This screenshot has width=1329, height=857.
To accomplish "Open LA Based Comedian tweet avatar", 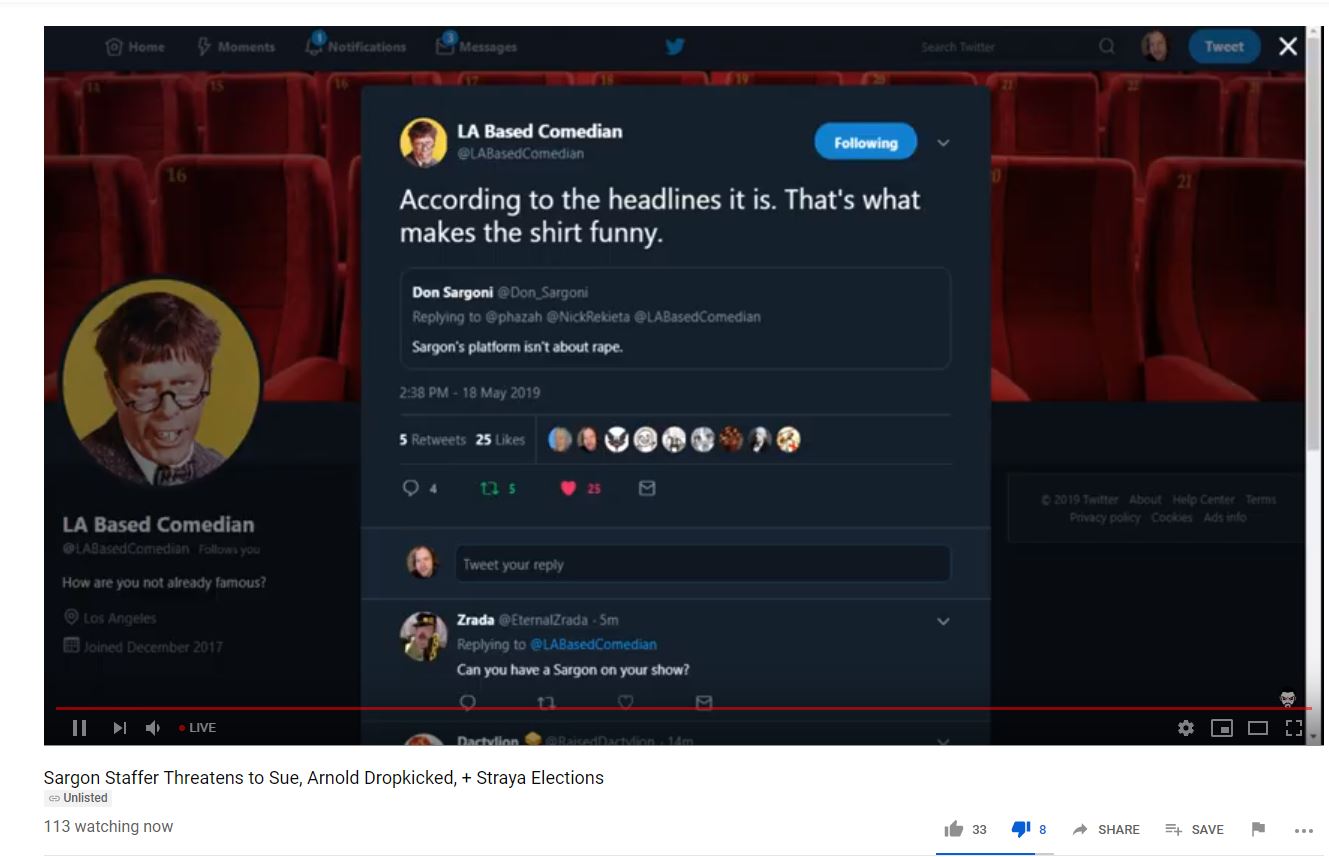I will point(423,142).
